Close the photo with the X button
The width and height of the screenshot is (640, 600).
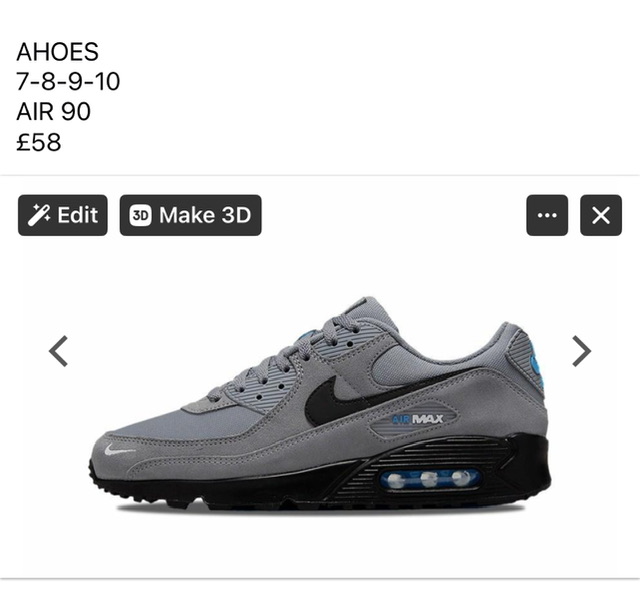point(601,215)
